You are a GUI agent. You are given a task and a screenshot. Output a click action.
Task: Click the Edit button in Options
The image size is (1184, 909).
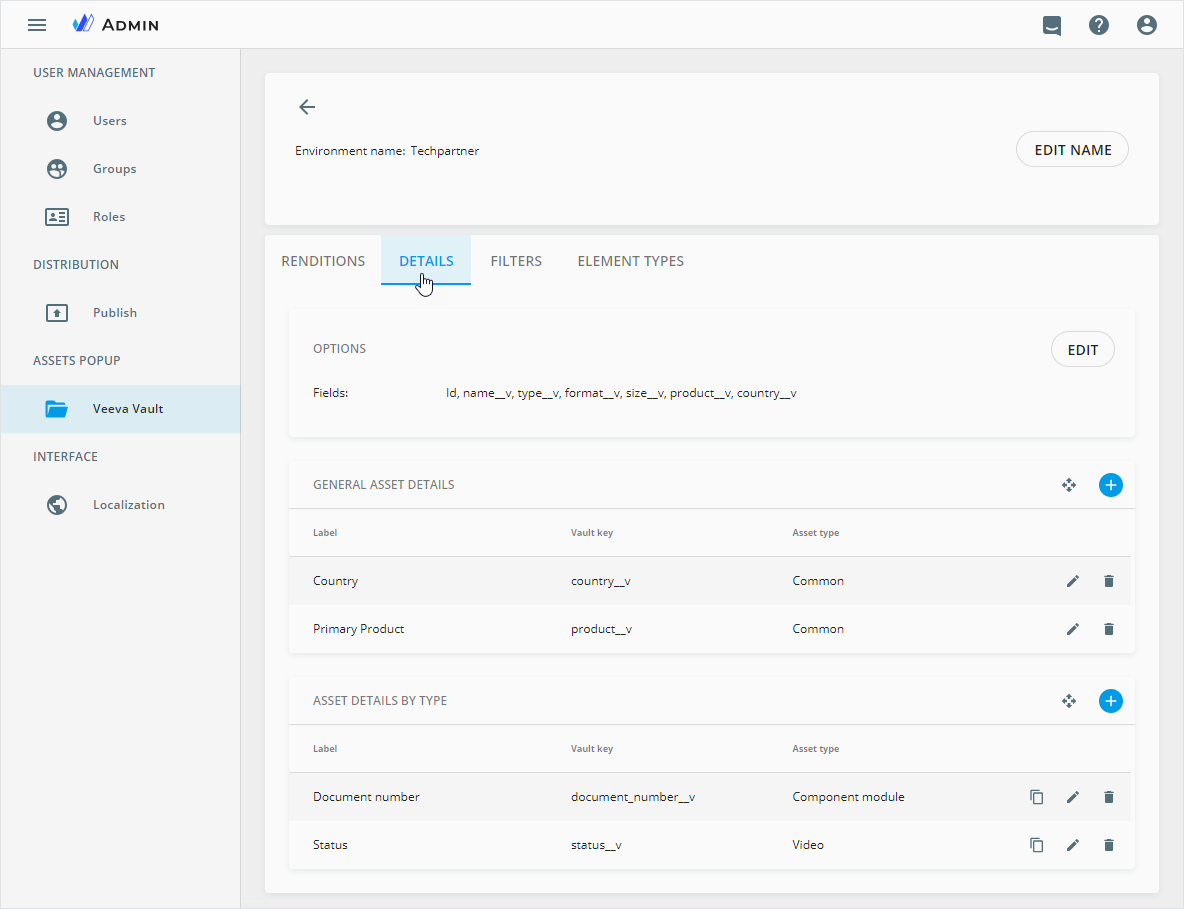pyautogui.click(x=1082, y=350)
